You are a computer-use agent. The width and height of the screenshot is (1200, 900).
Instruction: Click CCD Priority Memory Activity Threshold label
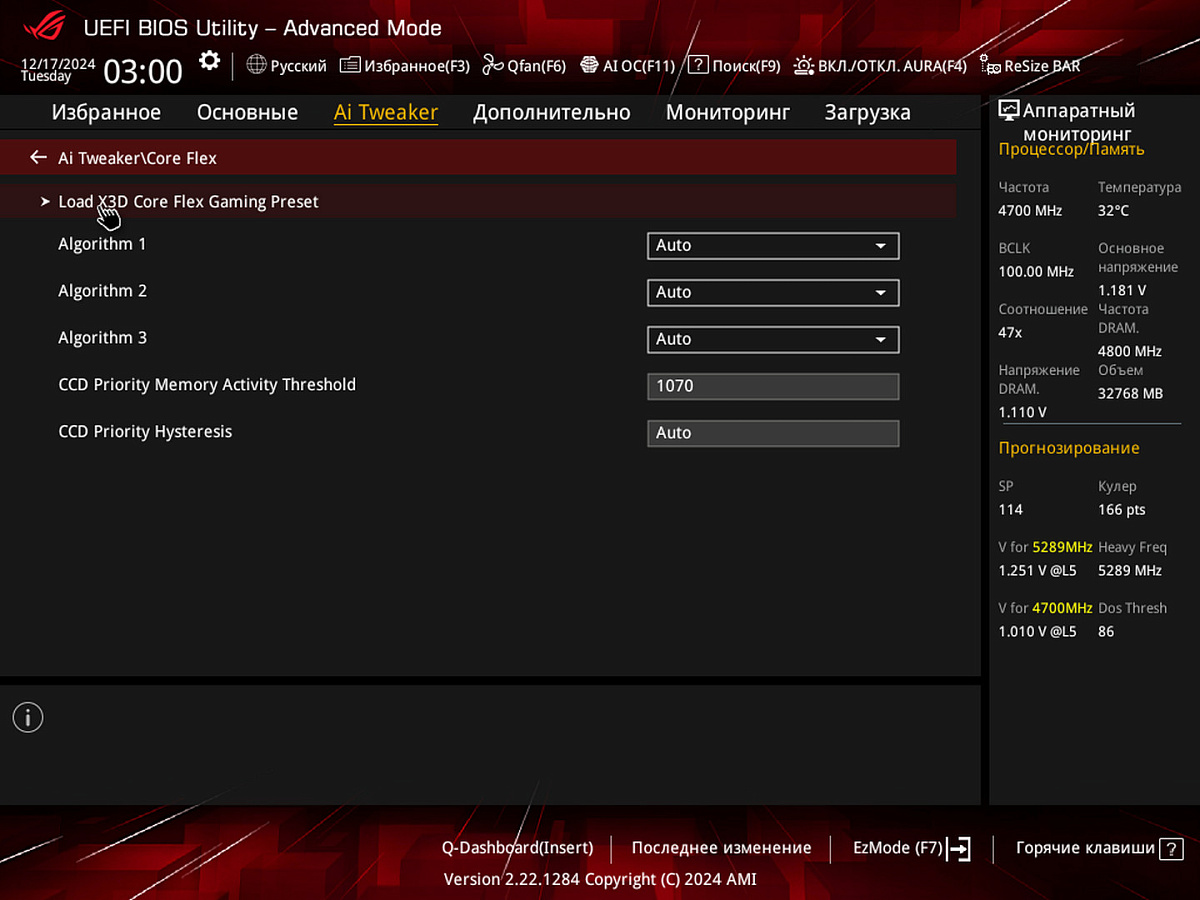(x=207, y=385)
